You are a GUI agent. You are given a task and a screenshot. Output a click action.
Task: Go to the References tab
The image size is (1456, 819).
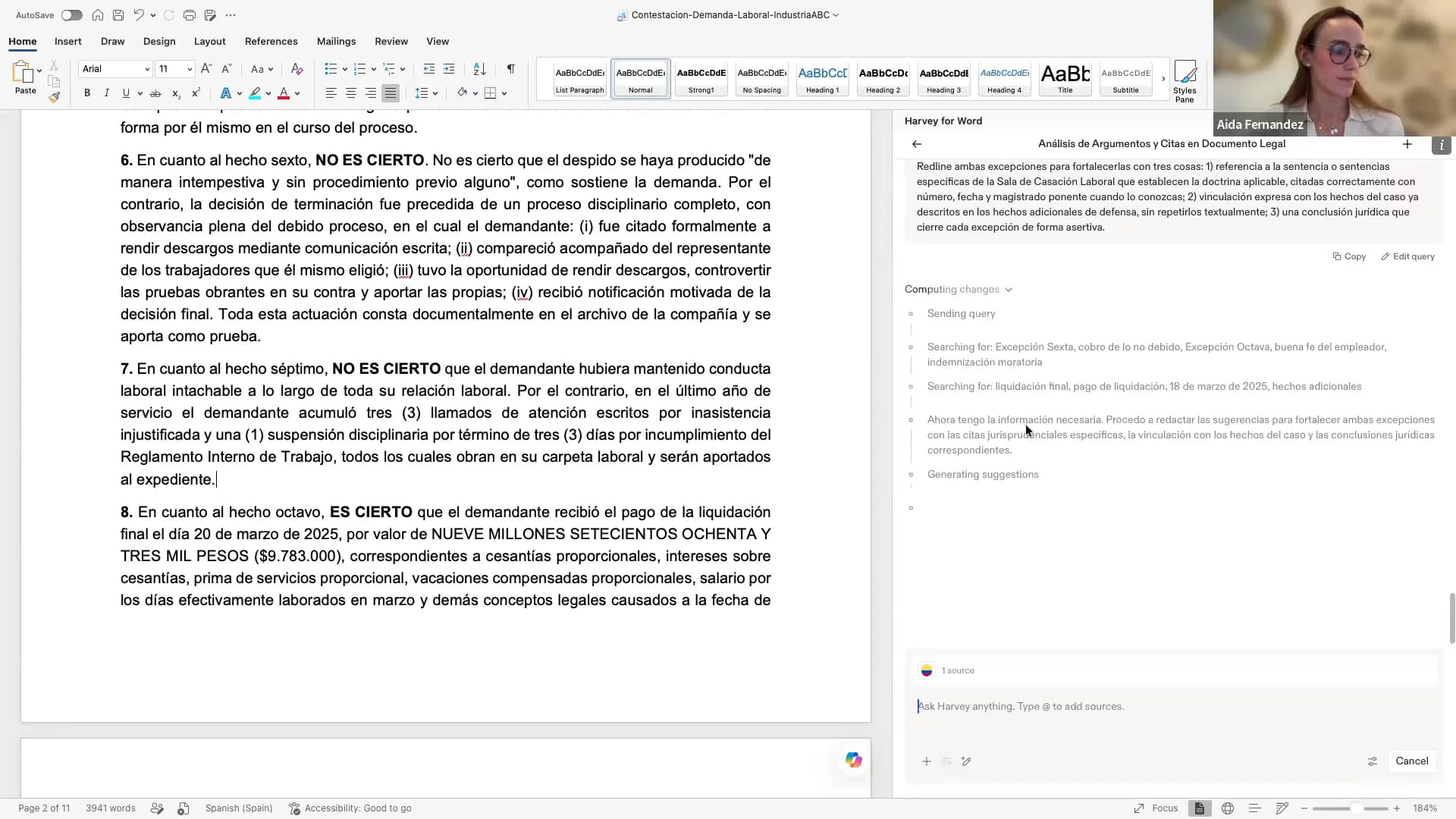(x=271, y=41)
